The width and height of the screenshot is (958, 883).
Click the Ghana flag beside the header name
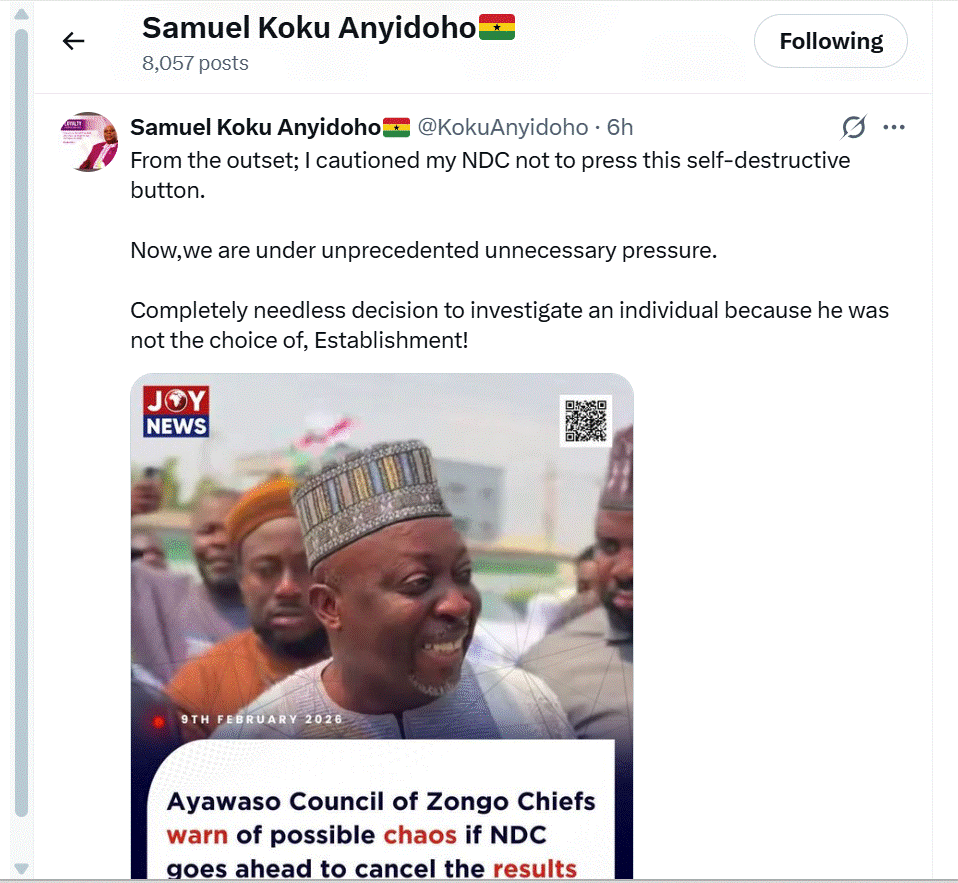497,28
